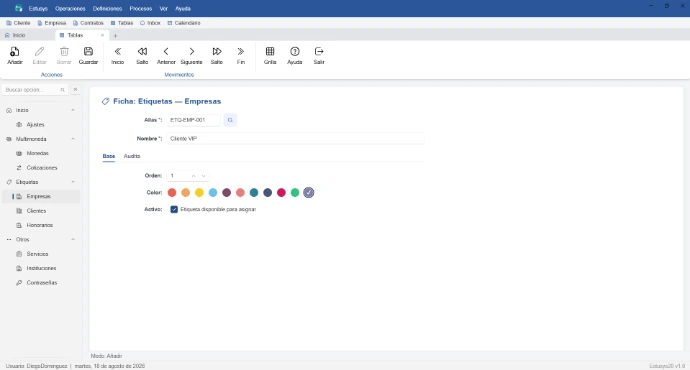This screenshot has width=690, height=370.
Task: Pick the selected purple checkmark swatch
Action: point(308,193)
